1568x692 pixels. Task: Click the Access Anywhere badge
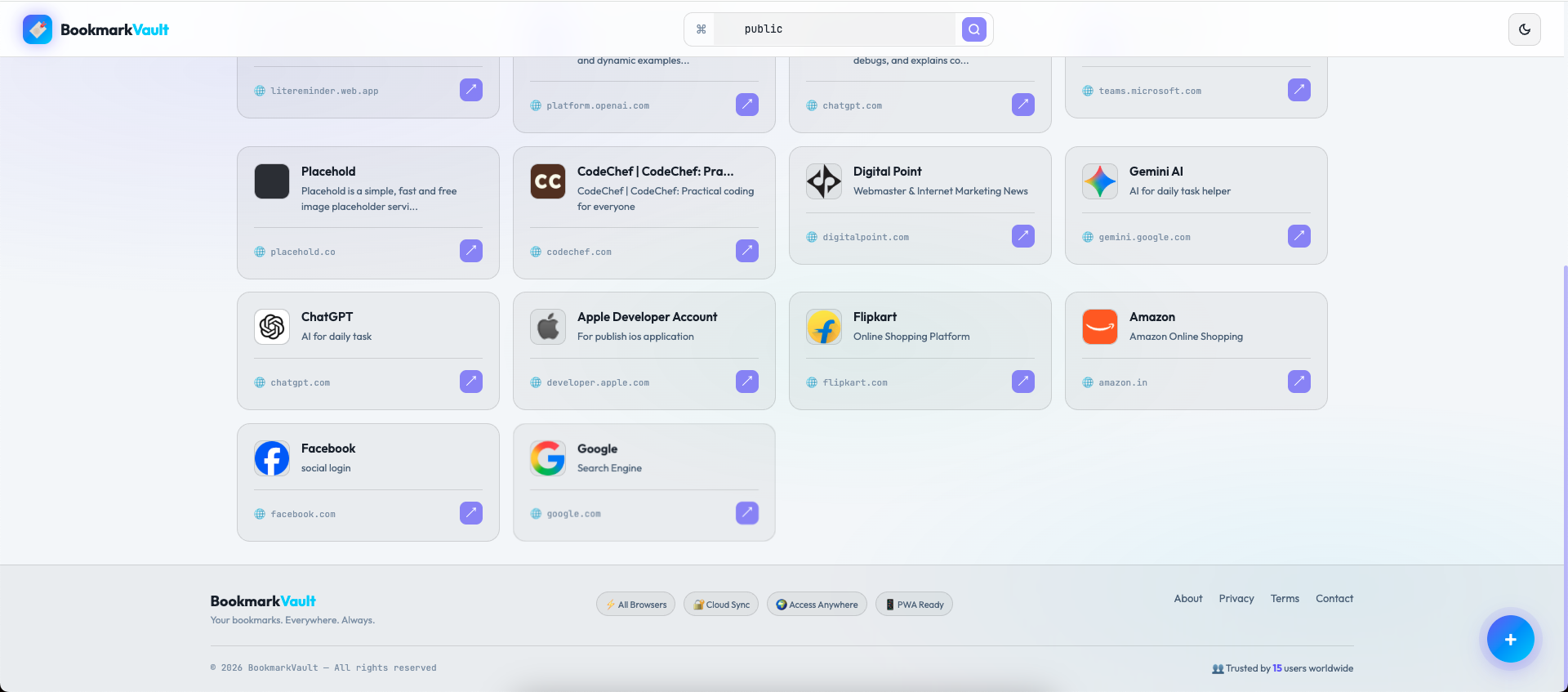click(x=817, y=605)
